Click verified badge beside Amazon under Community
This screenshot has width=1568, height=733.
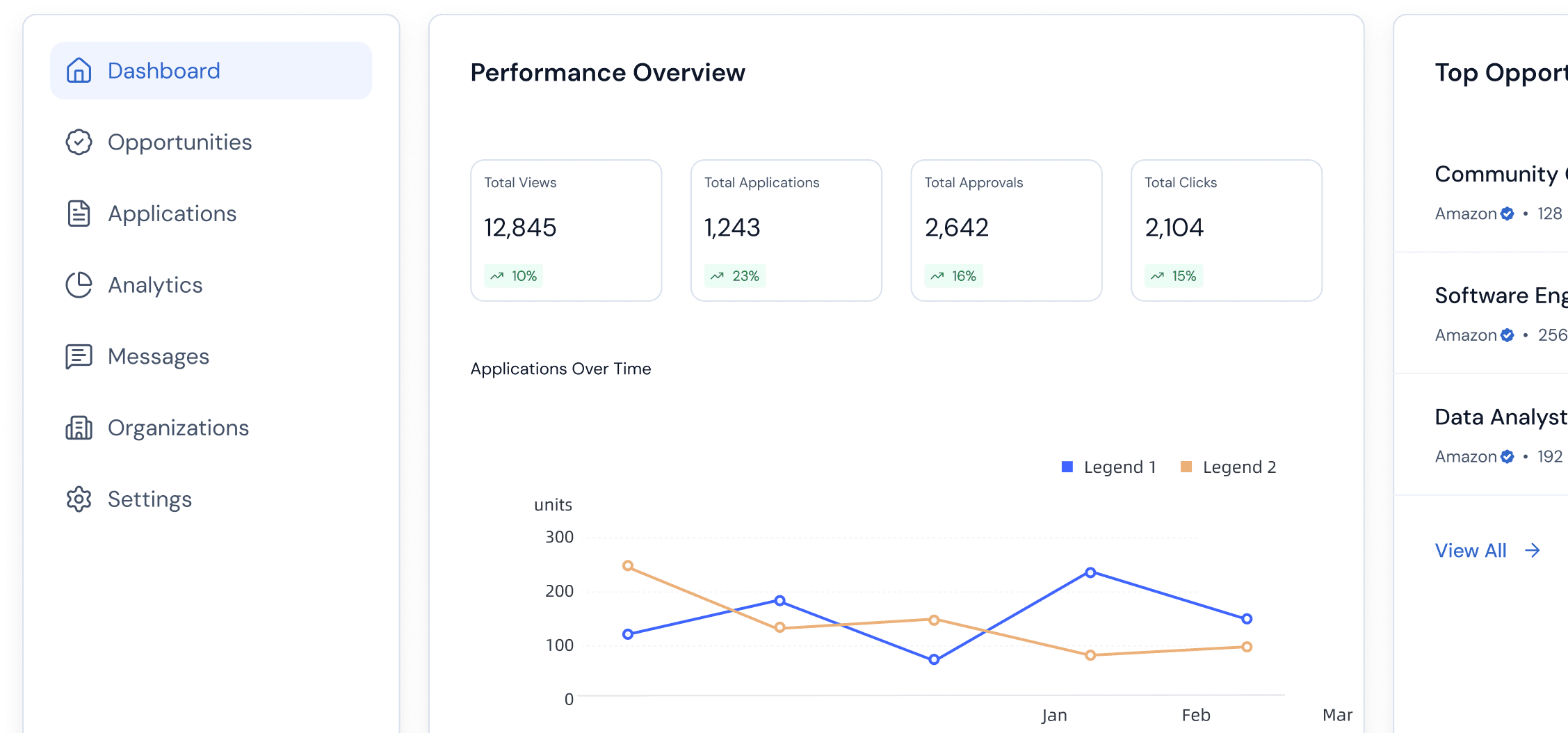(x=1507, y=214)
